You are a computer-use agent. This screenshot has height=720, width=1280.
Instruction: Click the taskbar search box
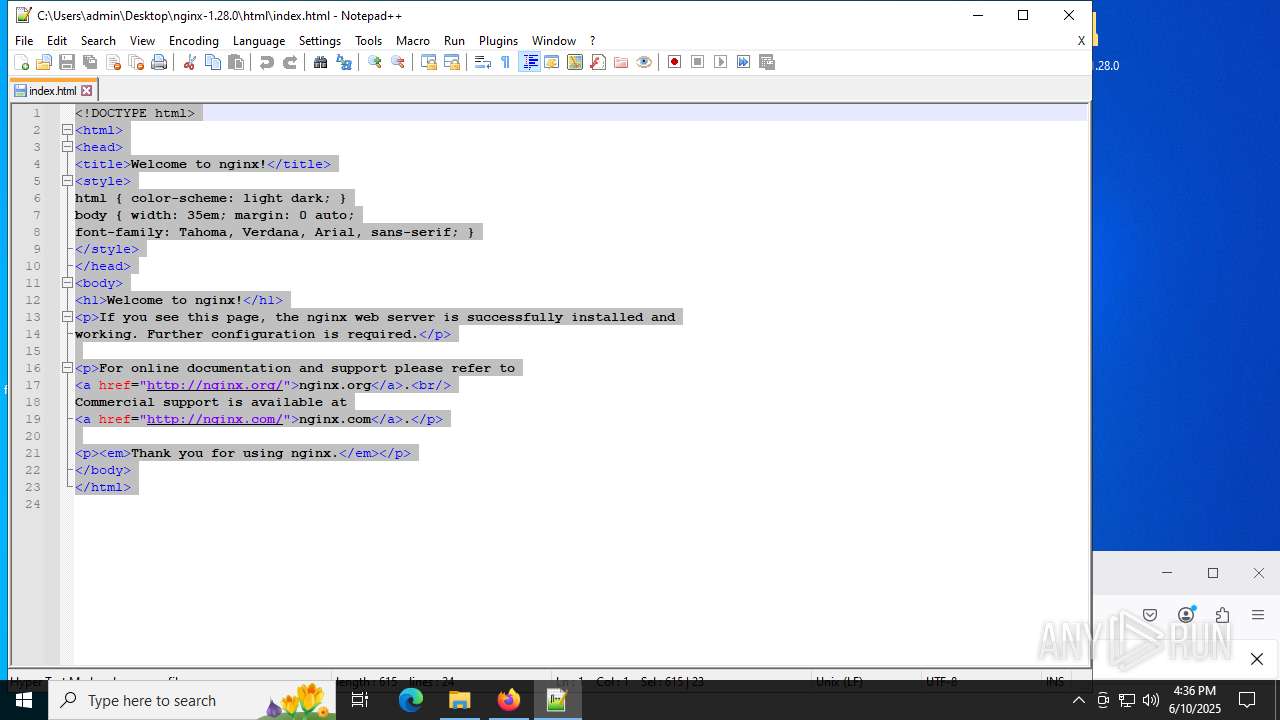point(192,700)
